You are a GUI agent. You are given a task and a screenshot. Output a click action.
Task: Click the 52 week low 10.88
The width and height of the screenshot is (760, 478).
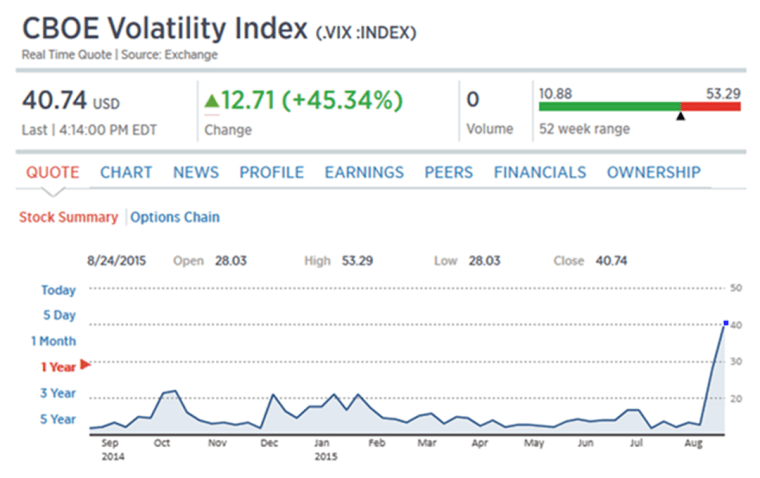click(x=555, y=94)
